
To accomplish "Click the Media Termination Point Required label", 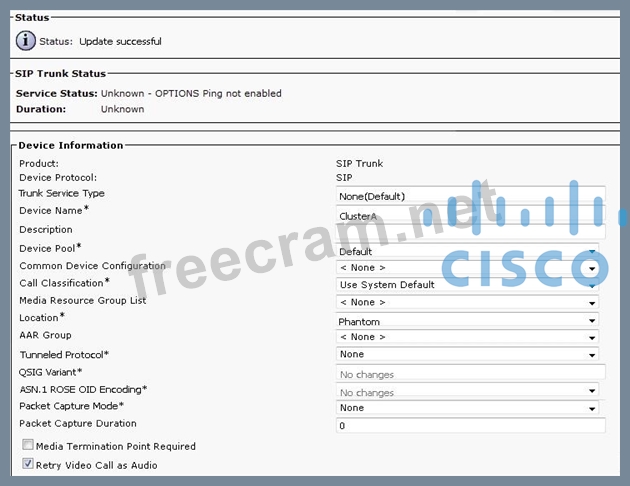I will pos(115,446).
